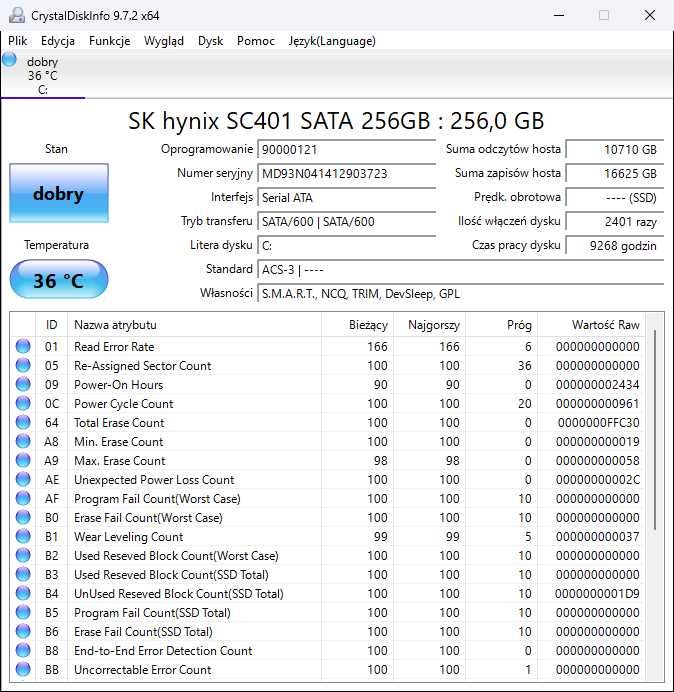Click the Własności field with S.M.A.R.T., NCQ, TRIM

click(460, 293)
